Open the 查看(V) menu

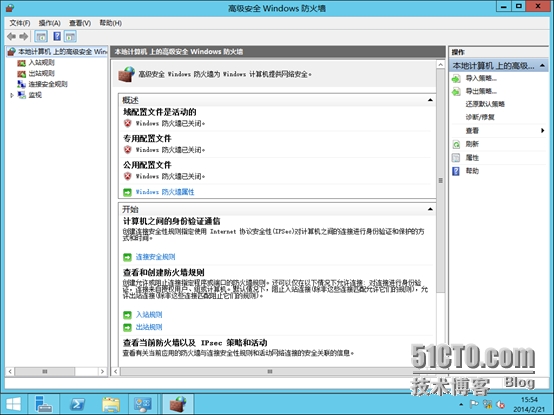(x=80, y=23)
